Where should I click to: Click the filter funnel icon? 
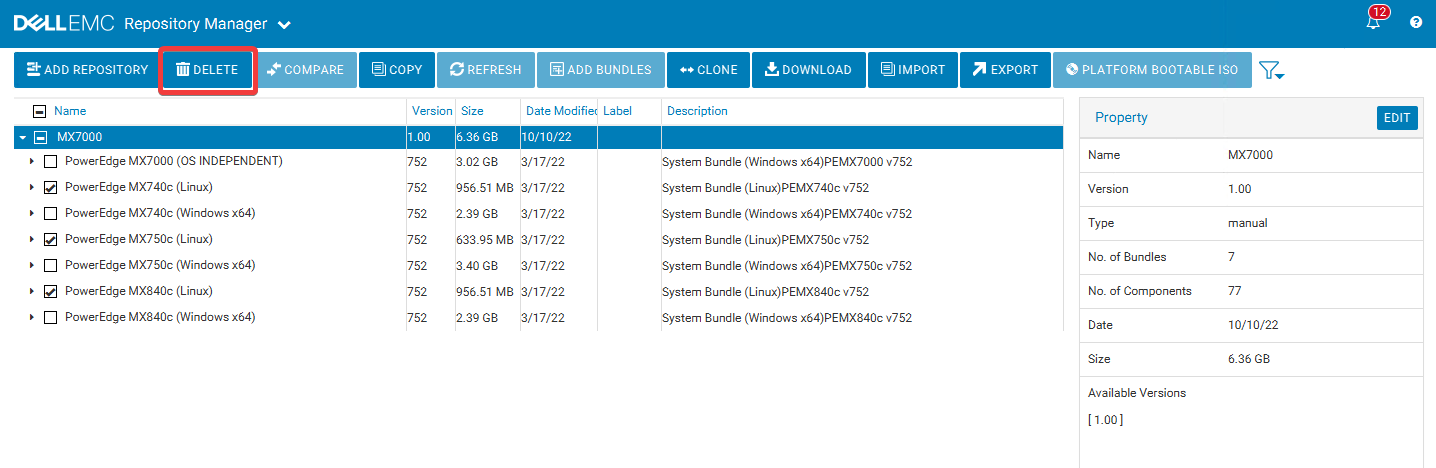[1270, 70]
